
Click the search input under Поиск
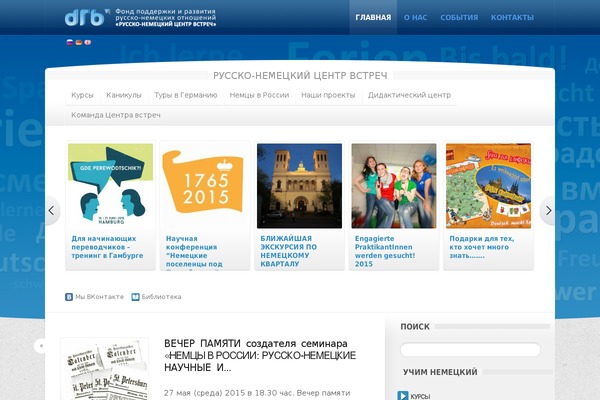(x=470, y=349)
